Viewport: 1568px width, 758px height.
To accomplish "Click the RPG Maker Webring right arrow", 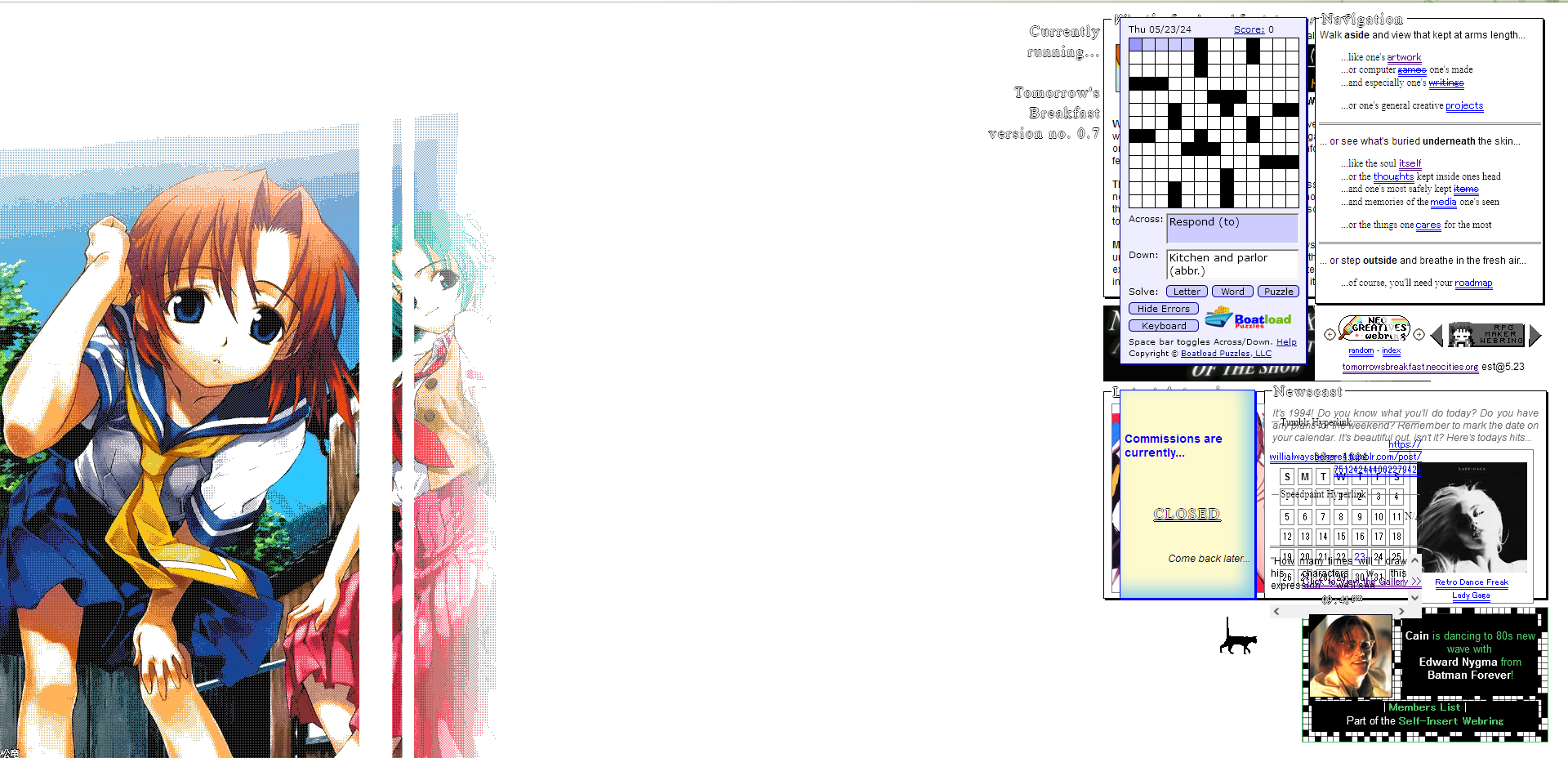I will click(x=1535, y=335).
